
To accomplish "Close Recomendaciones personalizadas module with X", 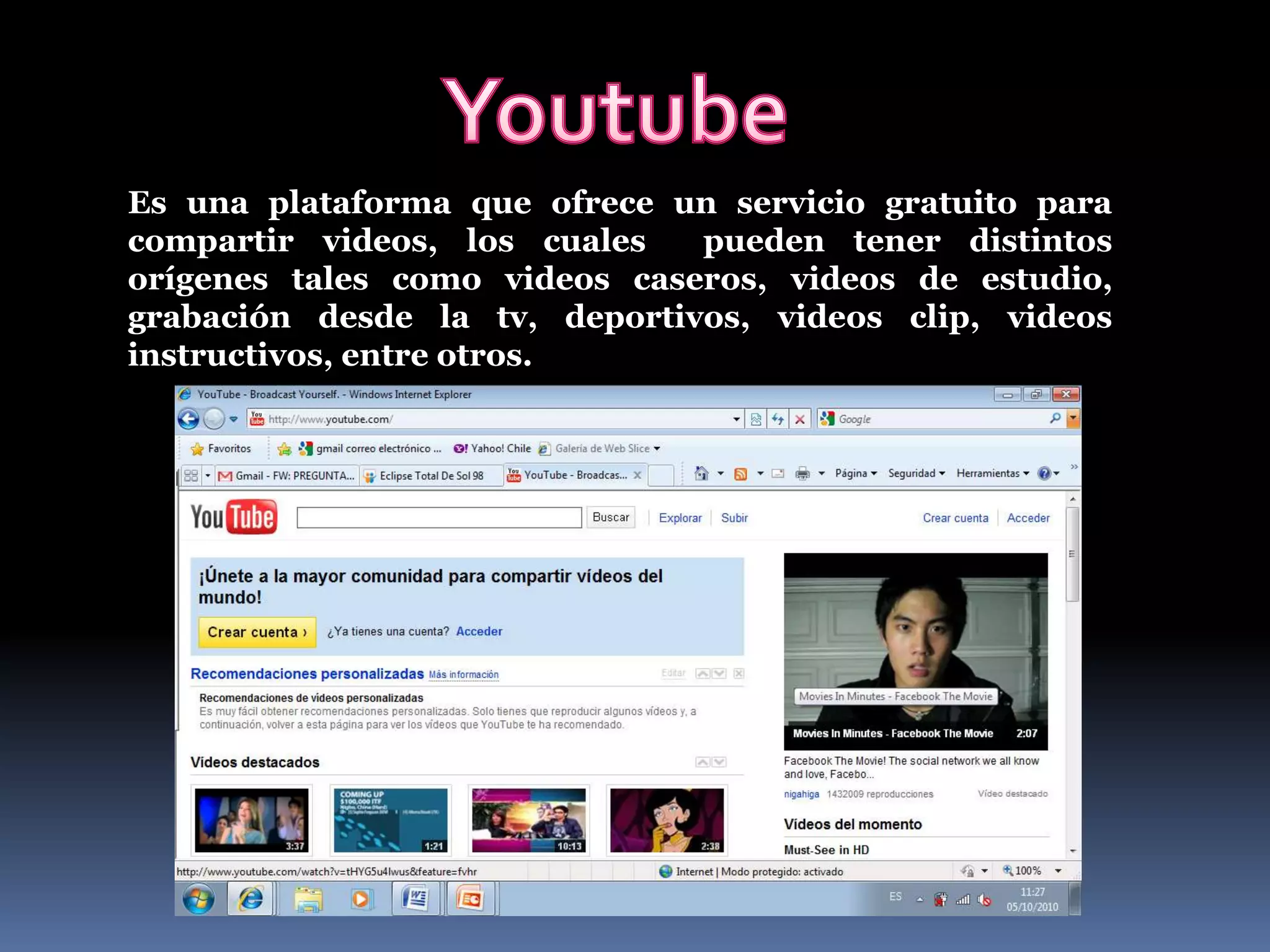I will tap(739, 674).
